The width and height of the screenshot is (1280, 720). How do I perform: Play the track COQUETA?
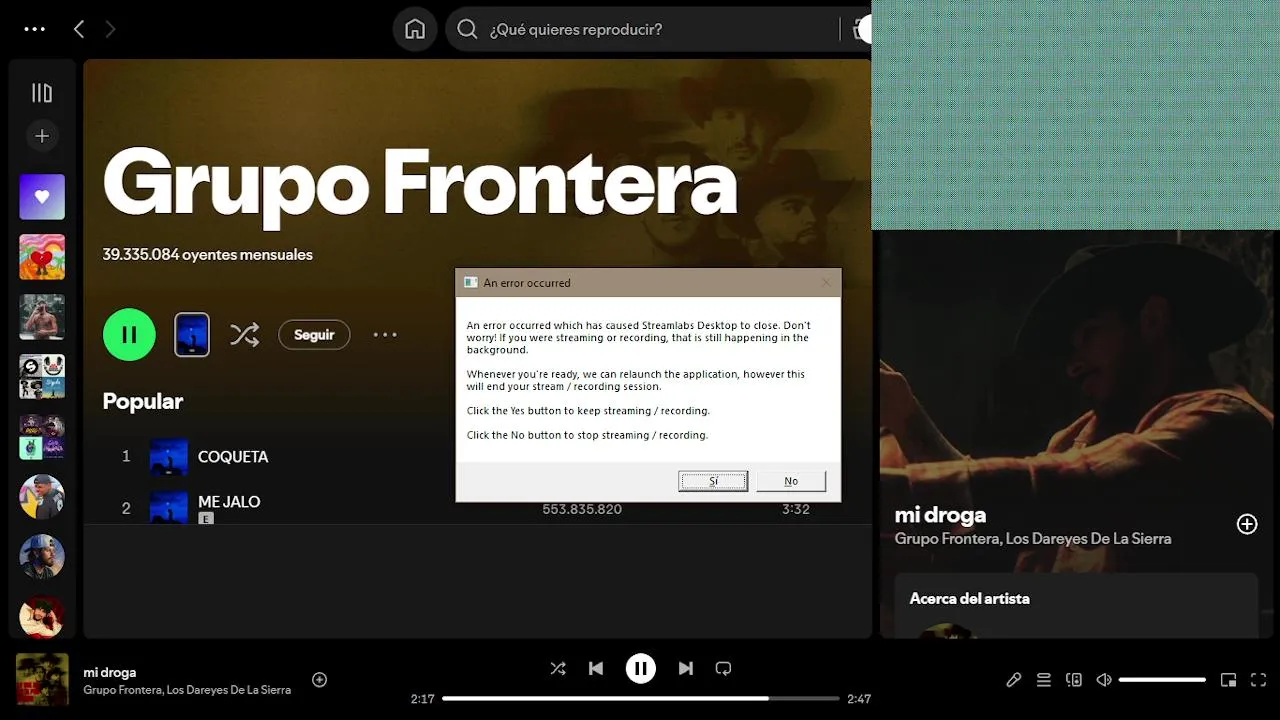(x=233, y=456)
